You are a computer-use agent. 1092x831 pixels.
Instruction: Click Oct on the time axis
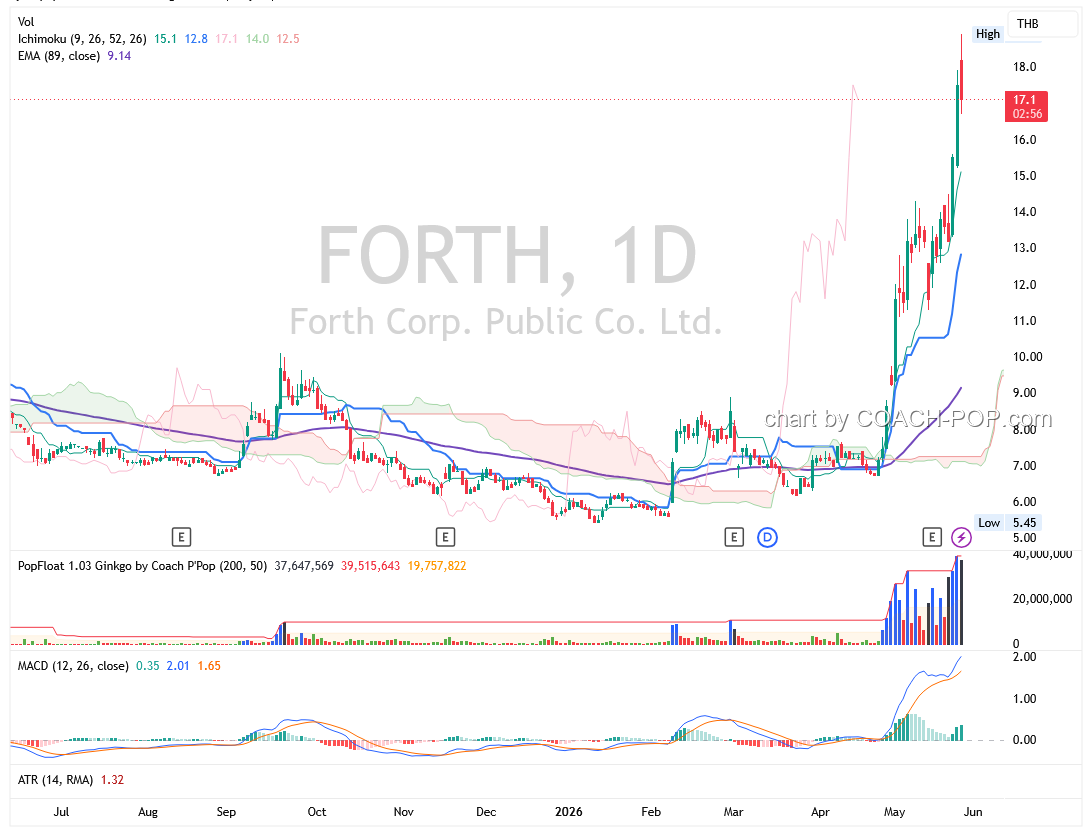[x=317, y=811]
